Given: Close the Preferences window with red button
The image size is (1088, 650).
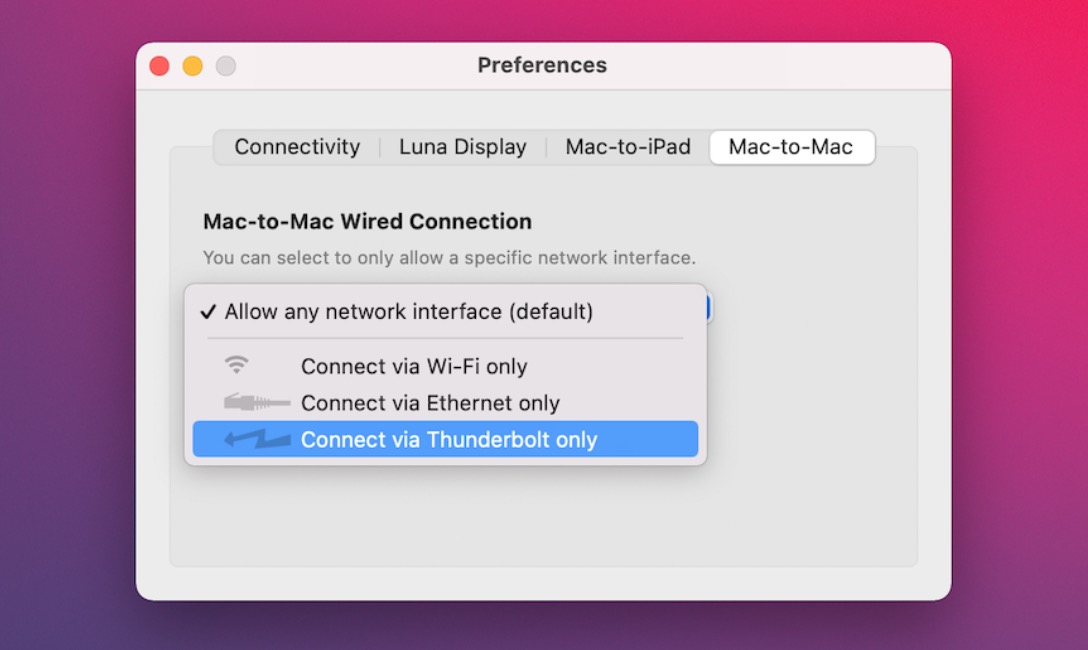Looking at the screenshot, I should [160, 66].
